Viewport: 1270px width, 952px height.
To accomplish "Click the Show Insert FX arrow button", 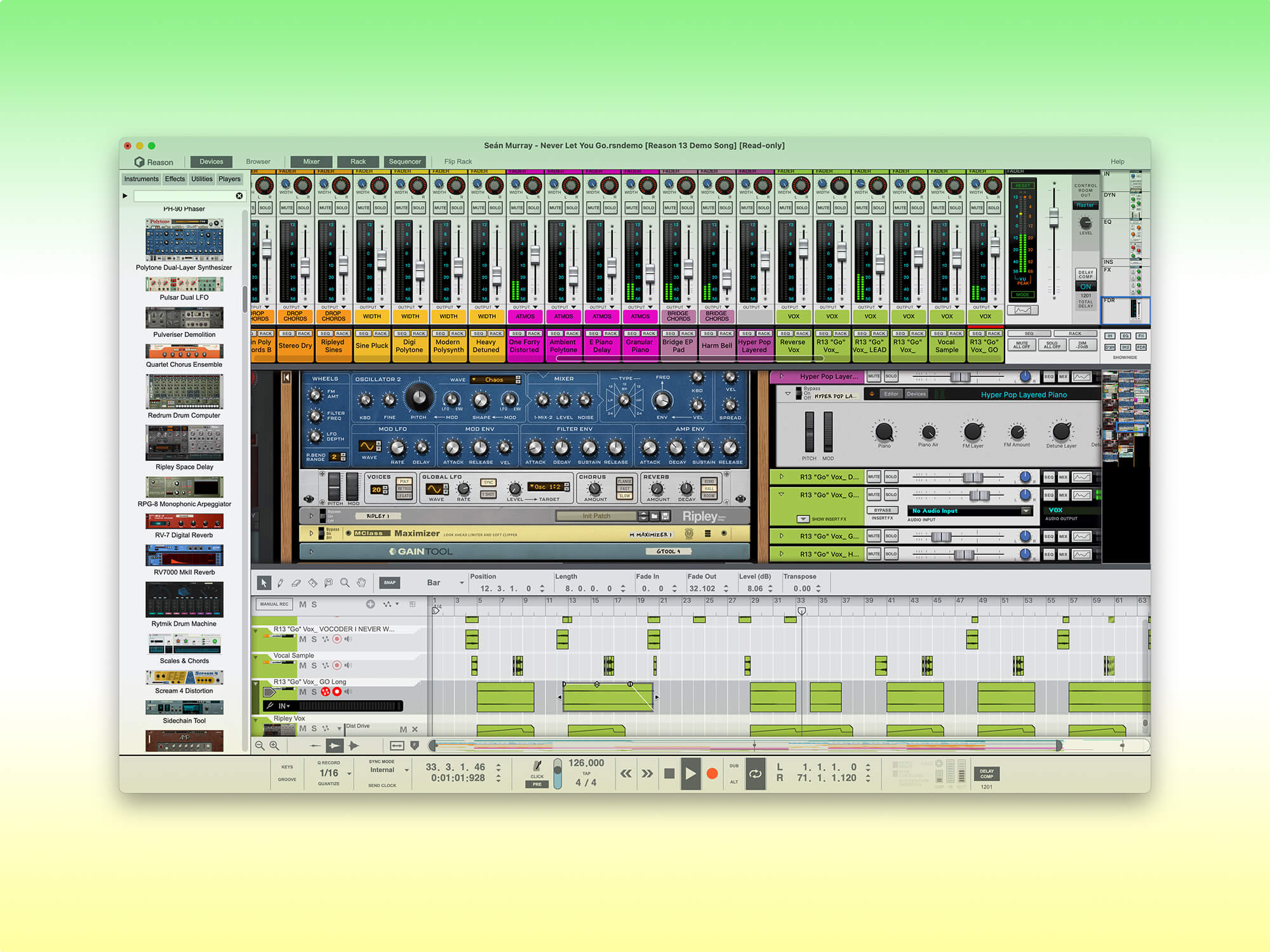I will 803,519.
